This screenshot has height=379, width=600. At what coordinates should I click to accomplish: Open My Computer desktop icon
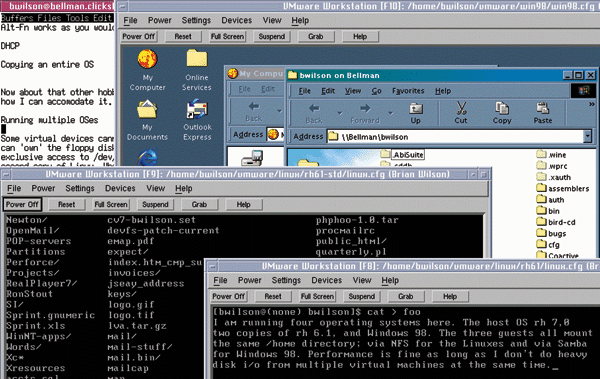147,70
